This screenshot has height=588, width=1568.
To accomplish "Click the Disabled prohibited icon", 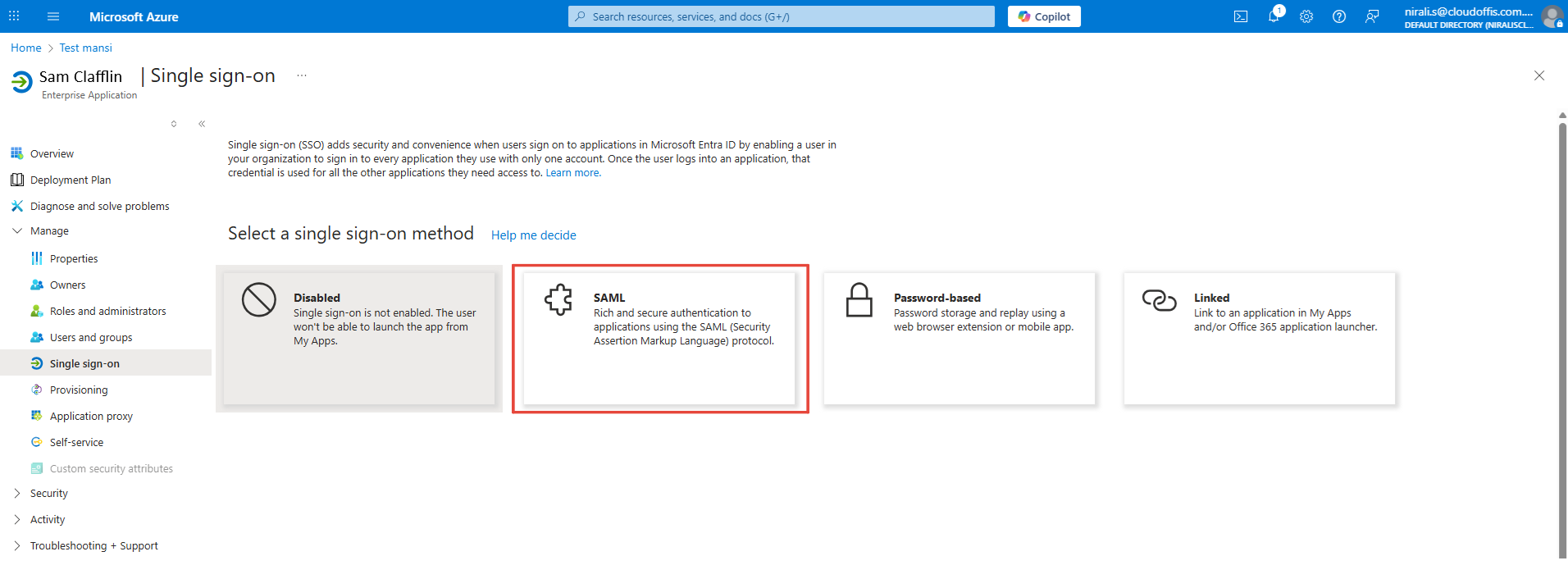I will click(x=259, y=299).
